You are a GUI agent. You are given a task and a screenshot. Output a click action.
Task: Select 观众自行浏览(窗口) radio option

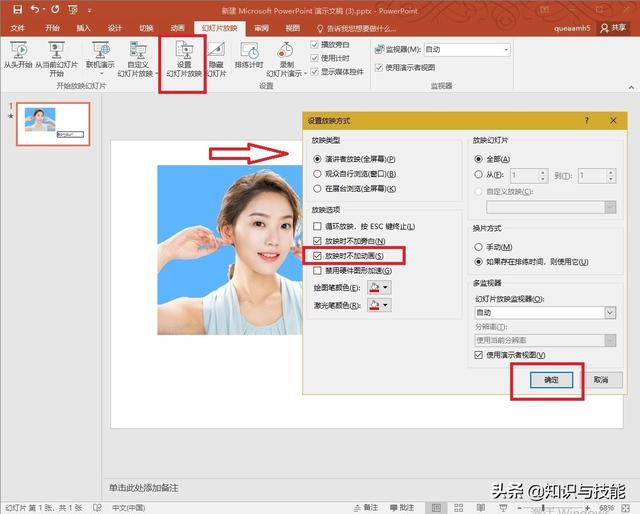318,174
